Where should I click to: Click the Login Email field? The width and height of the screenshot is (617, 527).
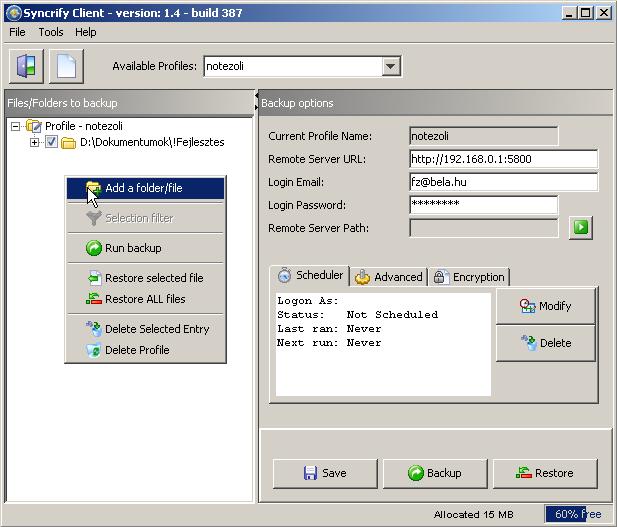pos(503,182)
